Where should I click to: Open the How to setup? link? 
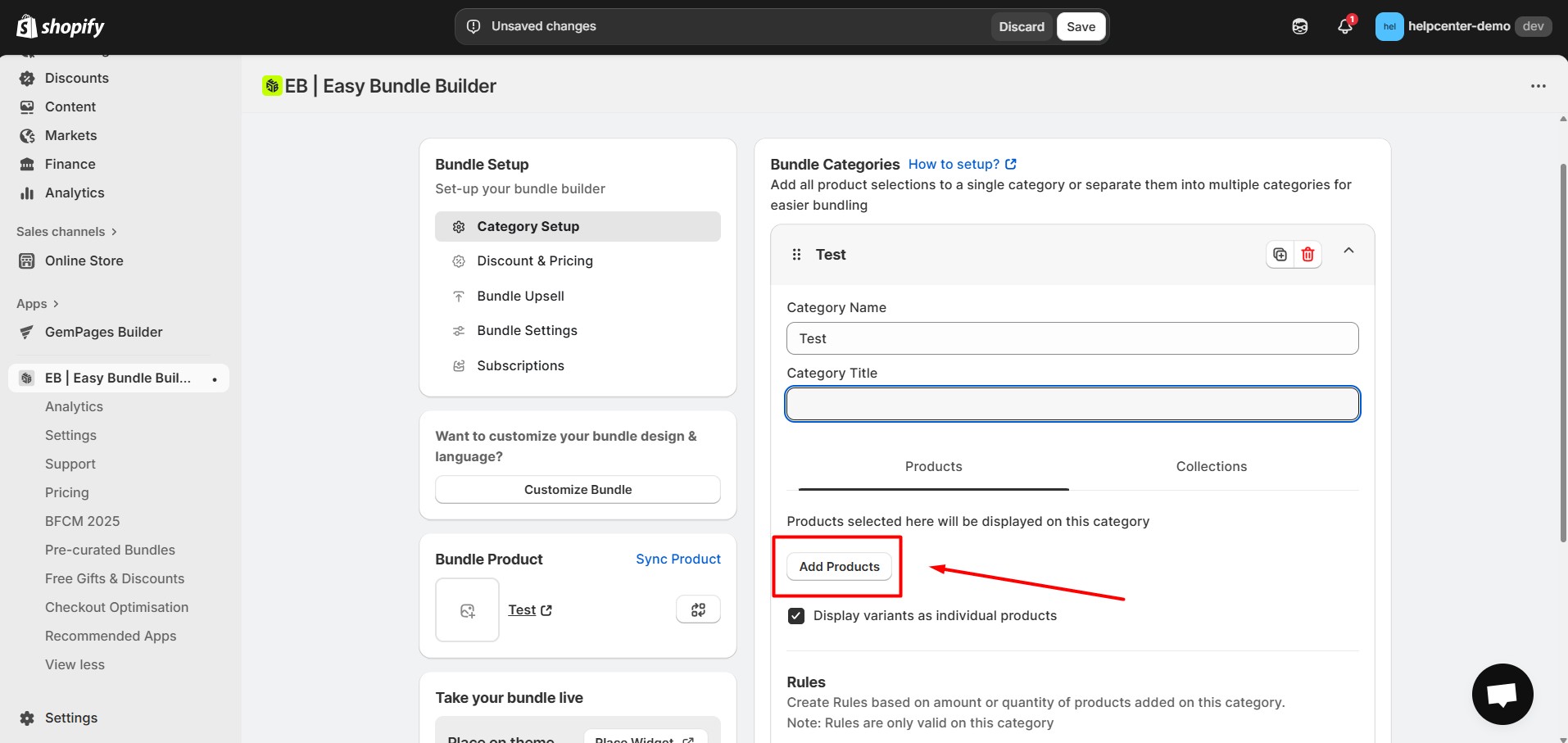tap(962, 165)
